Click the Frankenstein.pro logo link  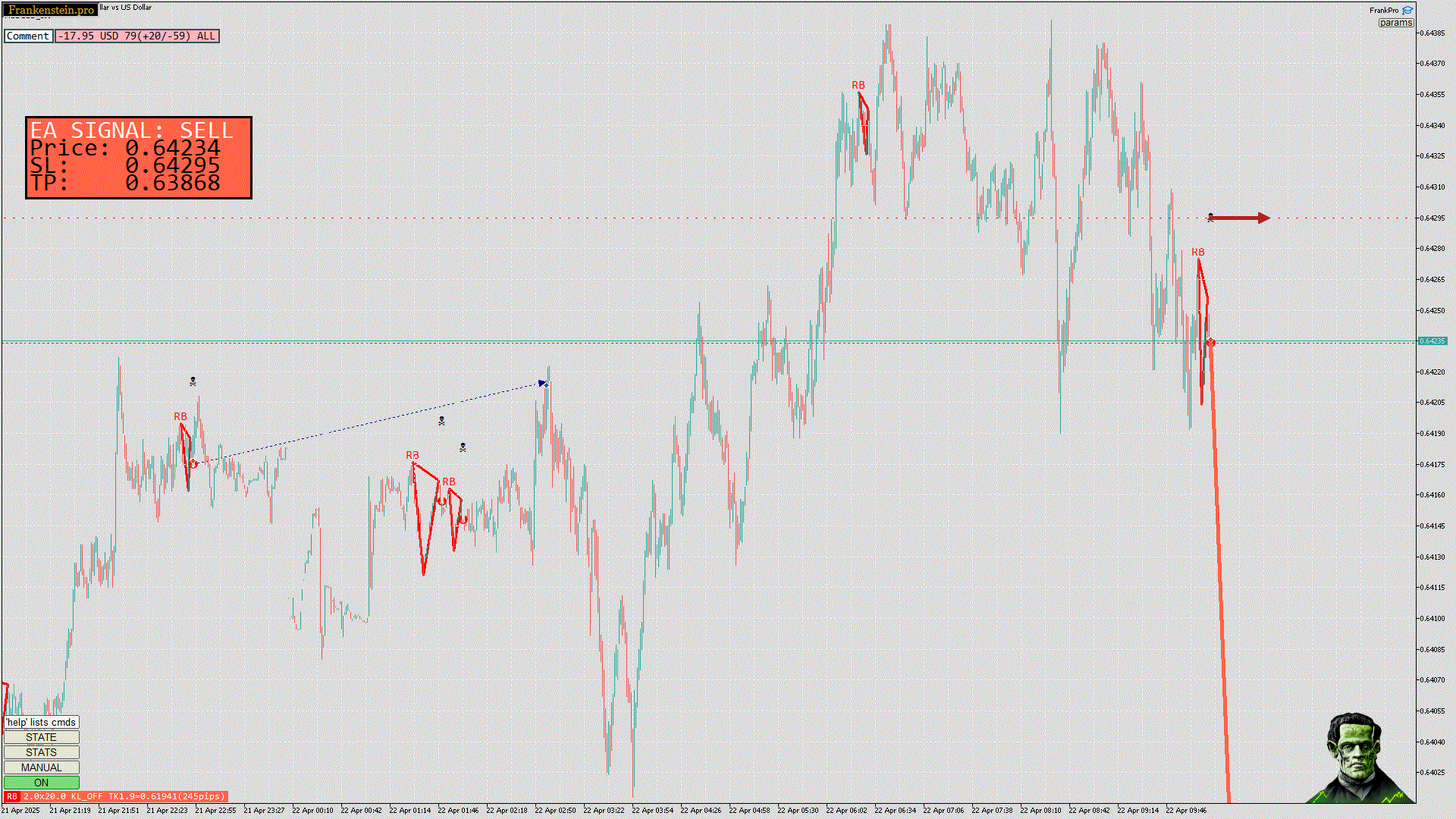[51, 10]
